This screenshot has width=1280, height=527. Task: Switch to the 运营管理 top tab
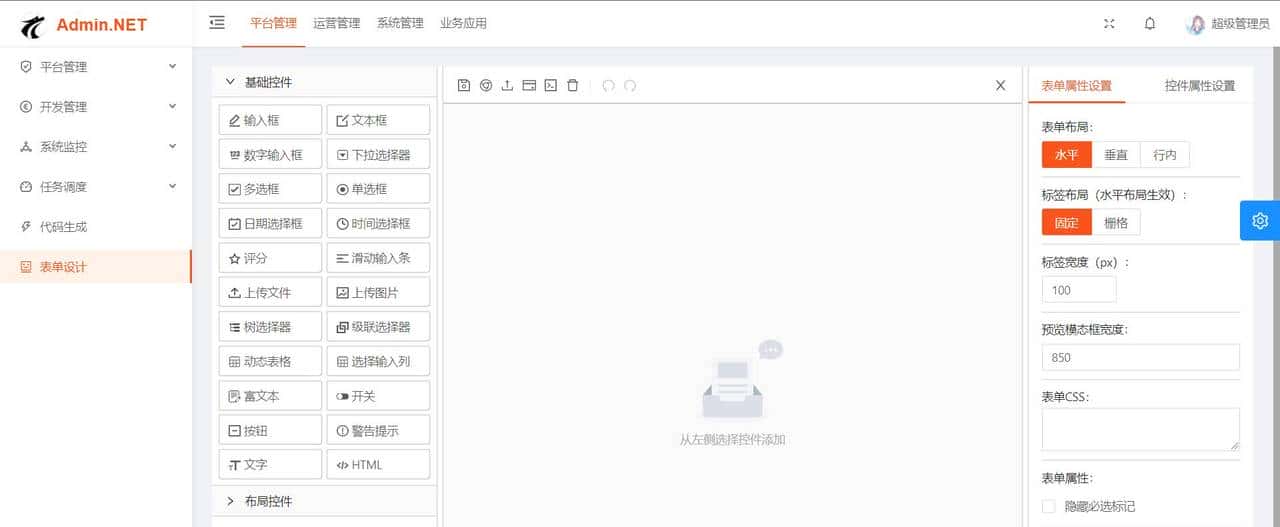336,23
